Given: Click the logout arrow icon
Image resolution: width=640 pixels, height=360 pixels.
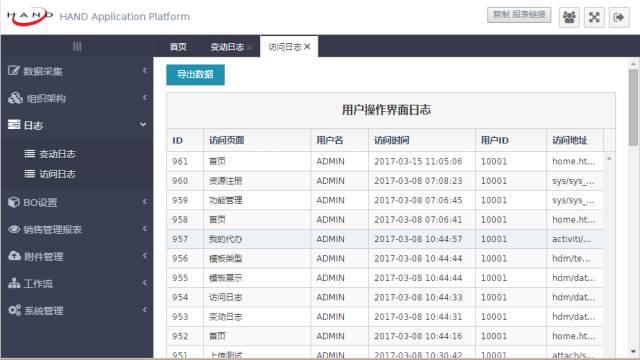Looking at the screenshot, I should (x=619, y=17).
